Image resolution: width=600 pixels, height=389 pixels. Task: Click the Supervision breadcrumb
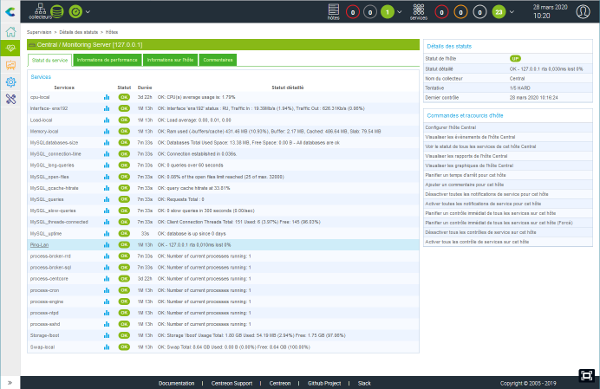(39, 32)
